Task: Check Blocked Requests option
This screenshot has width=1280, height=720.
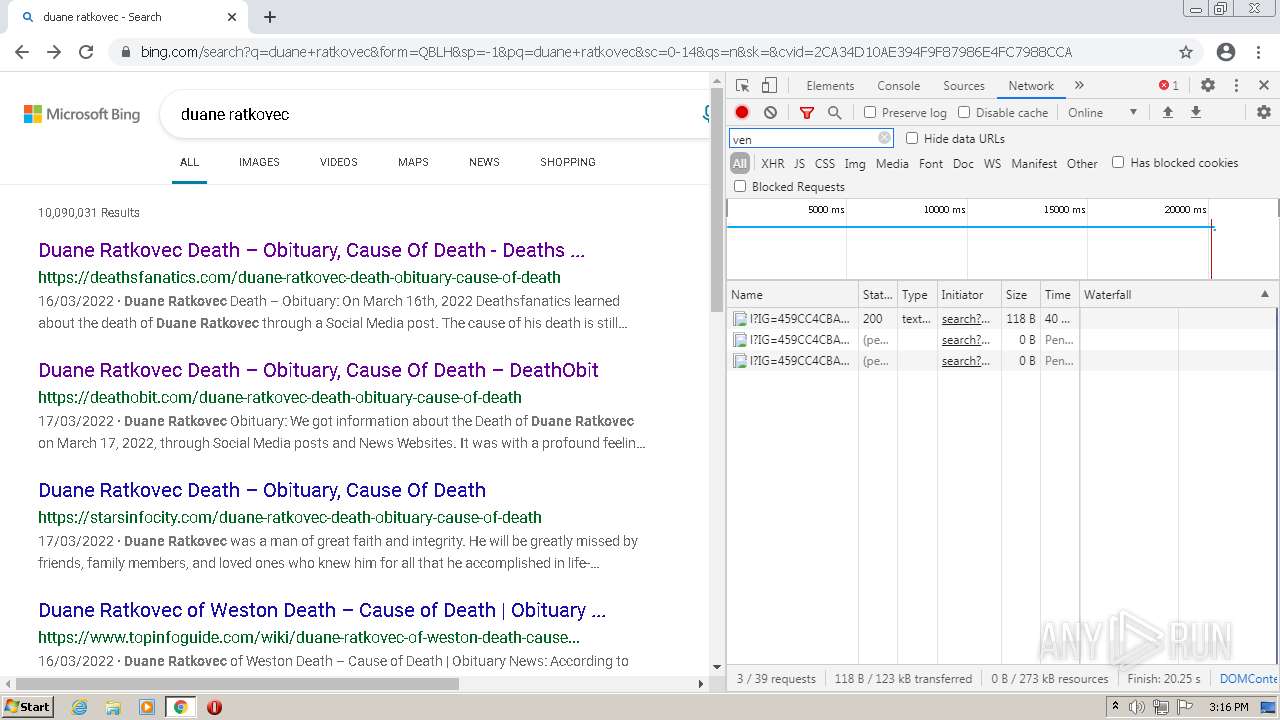Action: 740,186
